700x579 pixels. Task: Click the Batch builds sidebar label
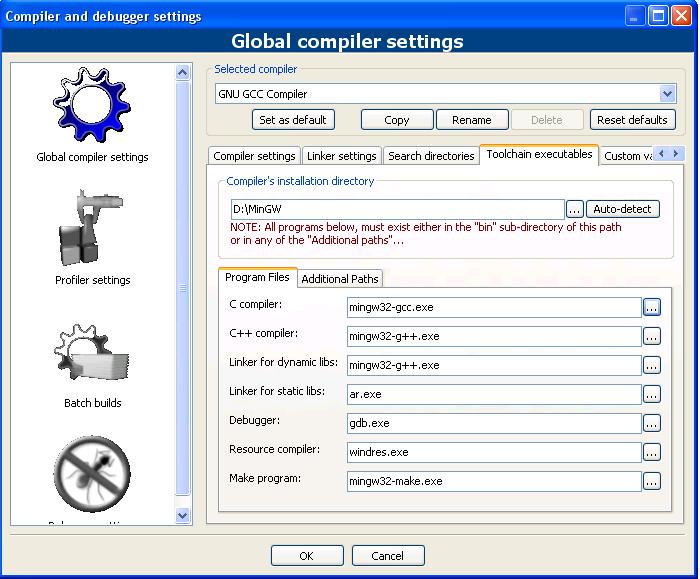92,403
